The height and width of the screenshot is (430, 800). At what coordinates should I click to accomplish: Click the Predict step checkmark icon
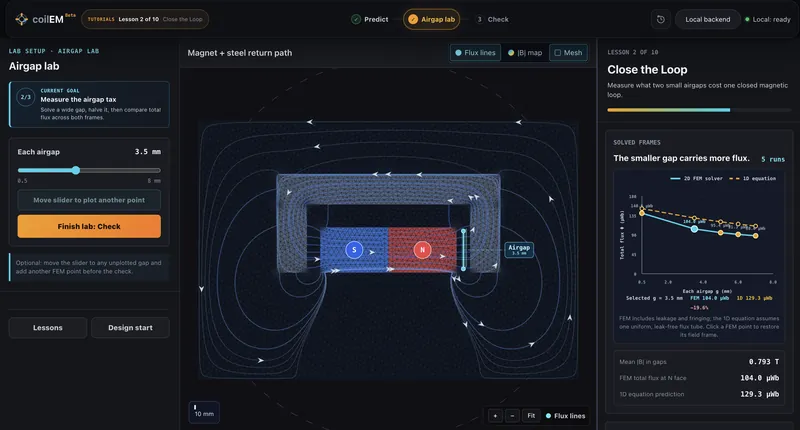(x=356, y=19)
